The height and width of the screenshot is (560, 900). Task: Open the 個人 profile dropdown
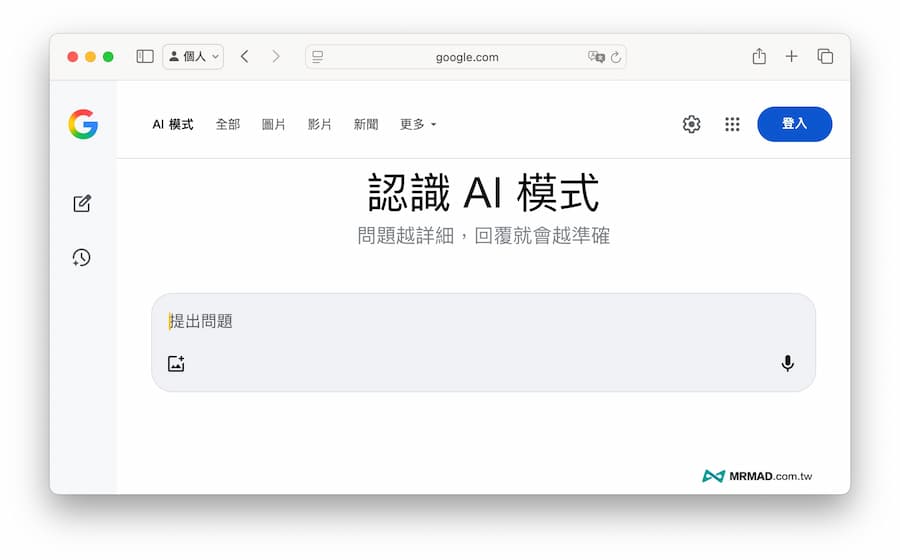tap(193, 56)
